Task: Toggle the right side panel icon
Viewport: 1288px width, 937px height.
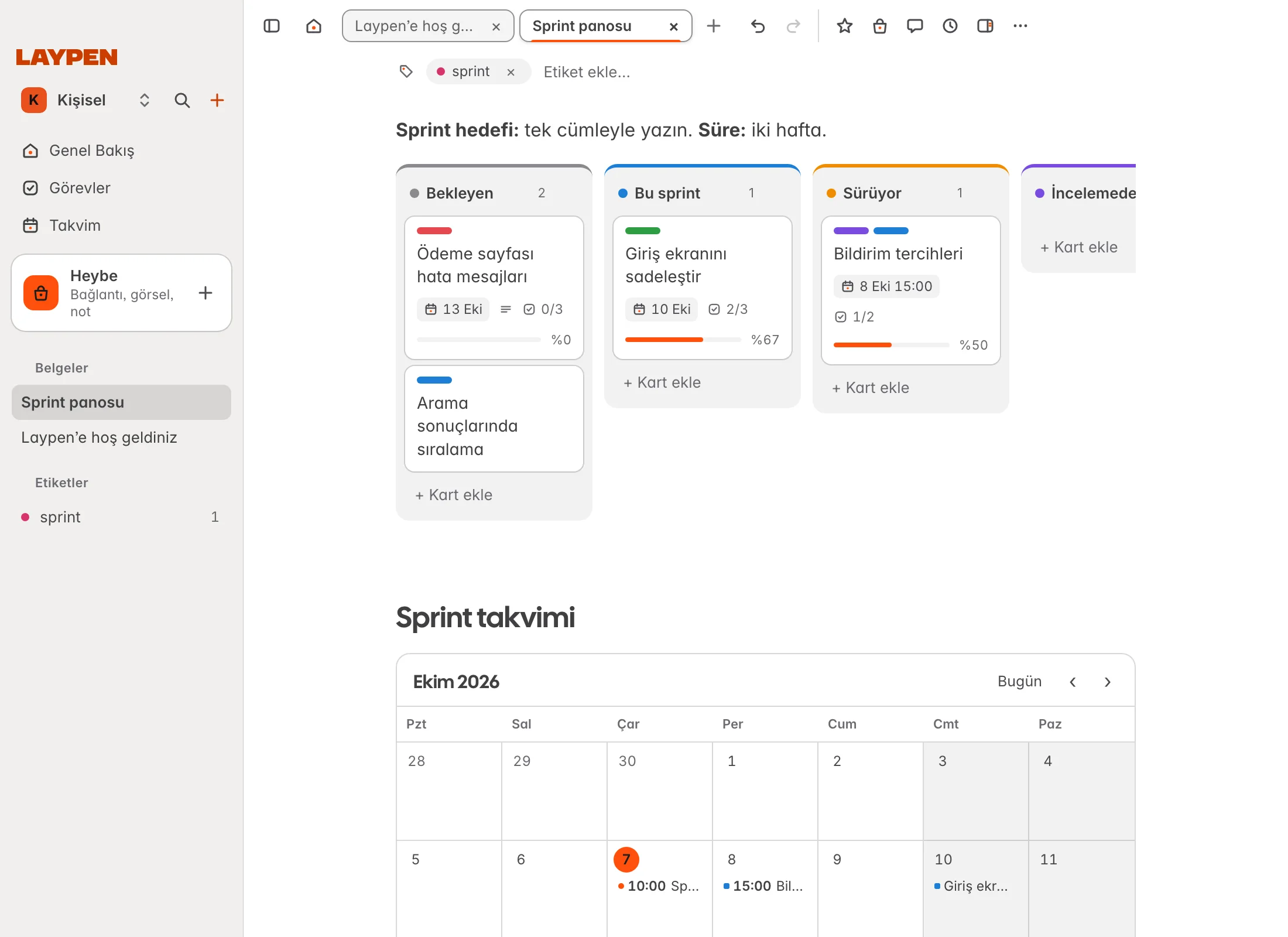Action: point(985,26)
